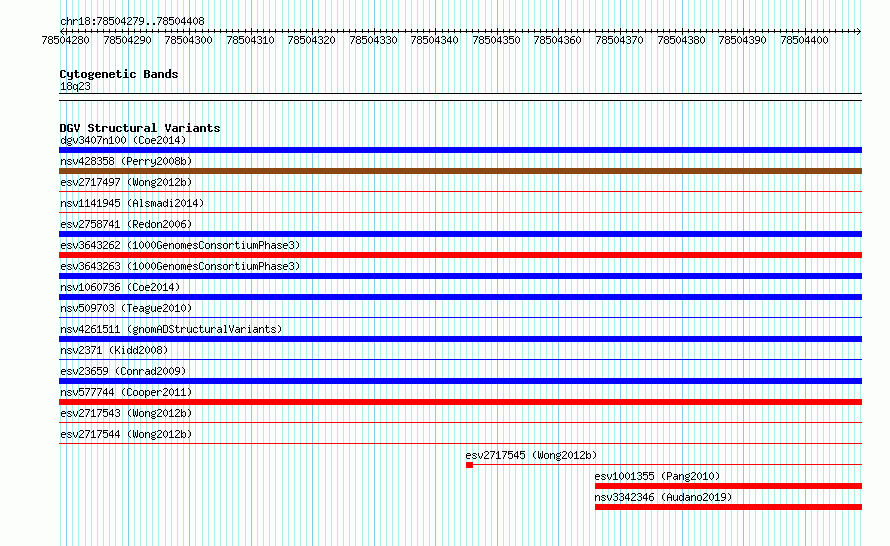
Task: Click ruler position 78504310
Action: tap(250, 40)
